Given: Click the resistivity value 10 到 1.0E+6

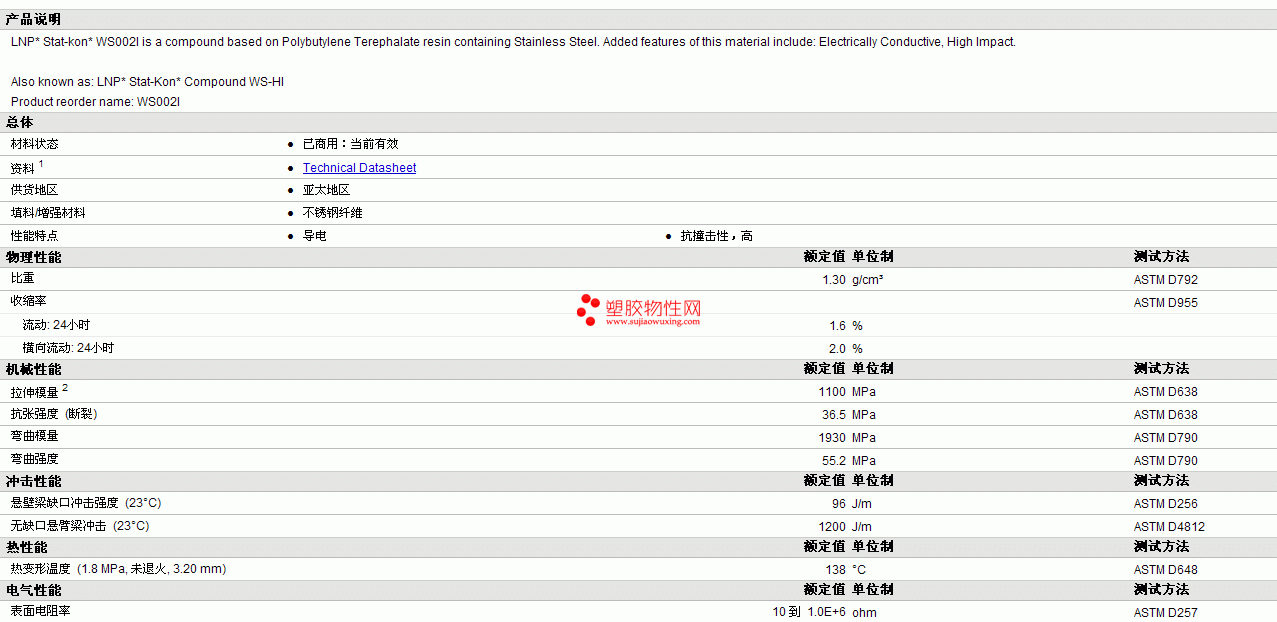Looking at the screenshot, I should [809, 612].
